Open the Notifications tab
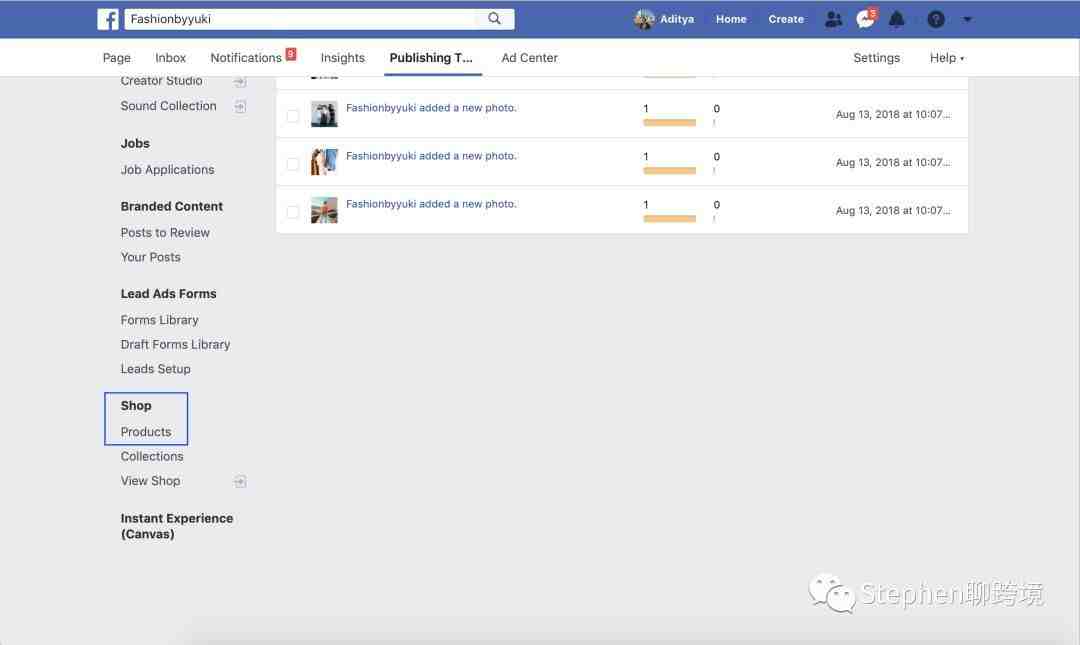 pyautogui.click(x=246, y=58)
